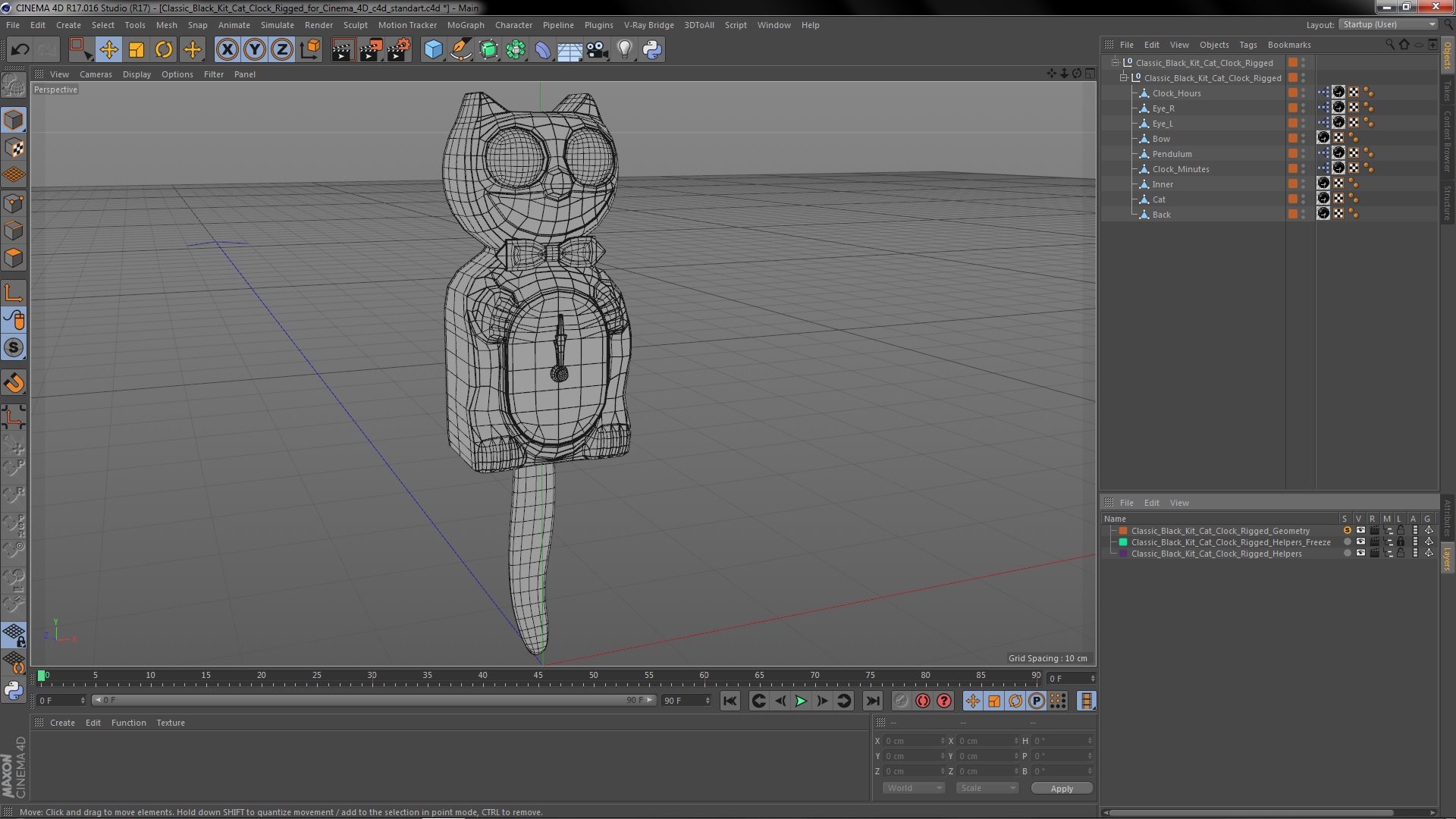Toggle solo on Helpers_Freeze layer
Viewport: 1456px width, 819px height.
tap(1347, 542)
